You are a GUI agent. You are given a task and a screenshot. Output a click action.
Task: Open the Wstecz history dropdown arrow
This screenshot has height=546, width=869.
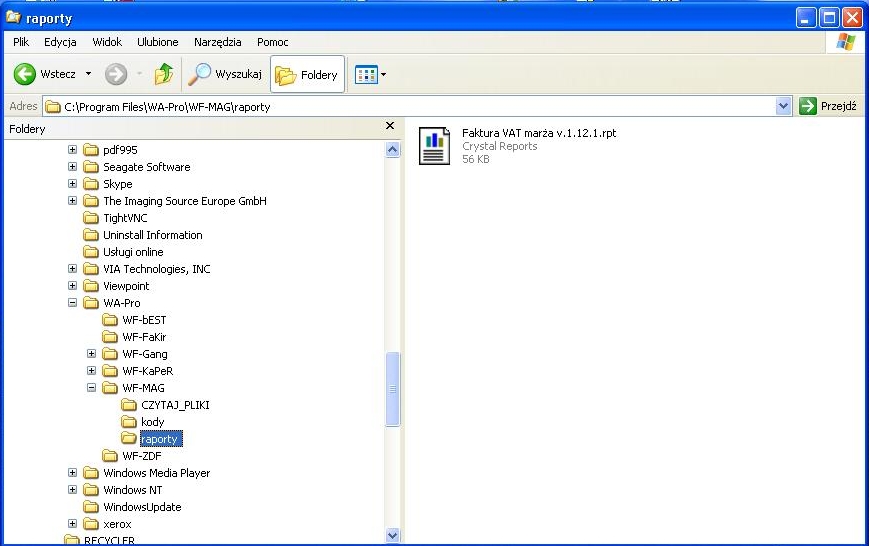(88, 74)
